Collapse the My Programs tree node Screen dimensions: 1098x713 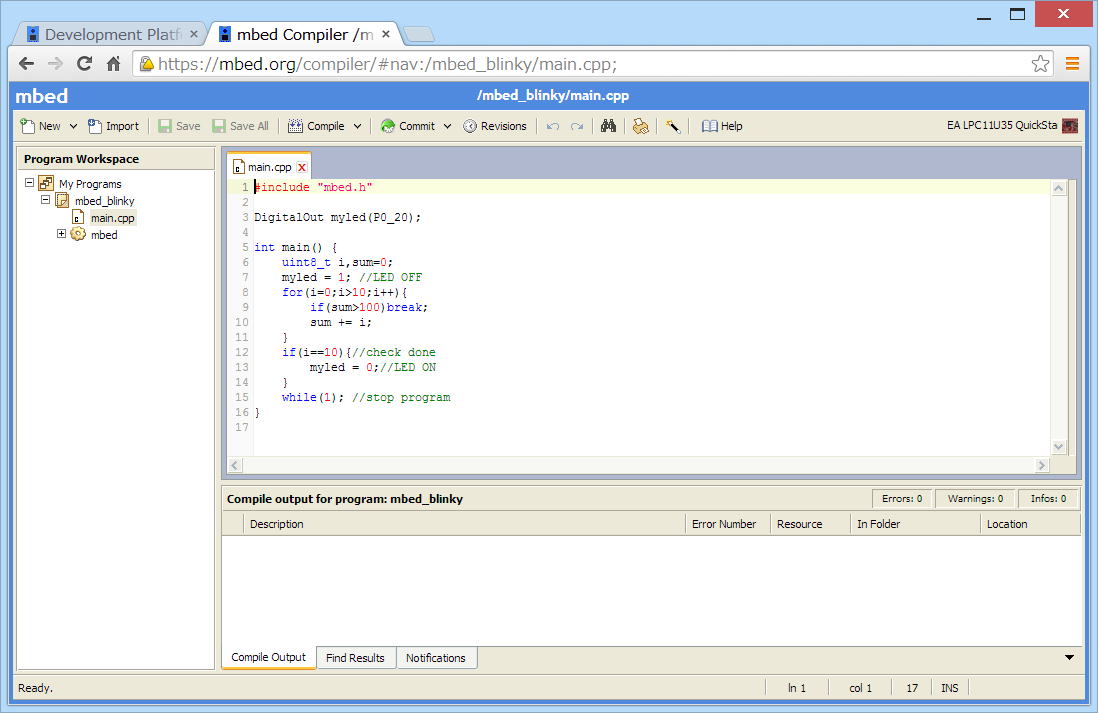tap(29, 183)
